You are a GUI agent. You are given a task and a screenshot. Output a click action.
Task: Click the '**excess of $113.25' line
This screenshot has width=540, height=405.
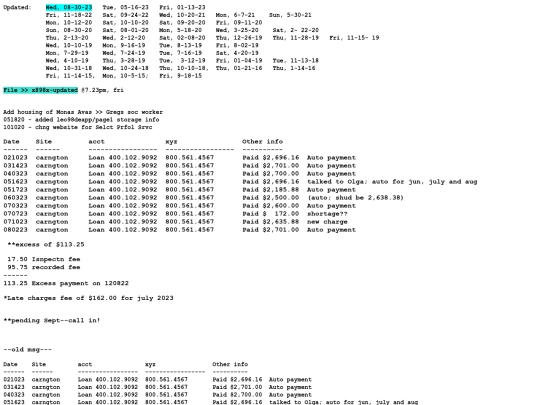46,245
